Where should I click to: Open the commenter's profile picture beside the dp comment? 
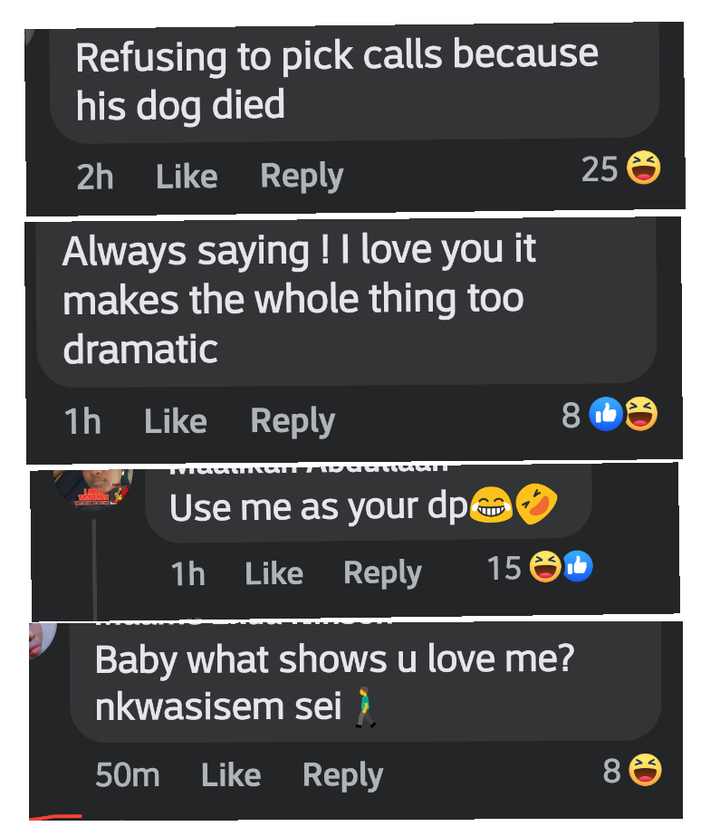93,488
